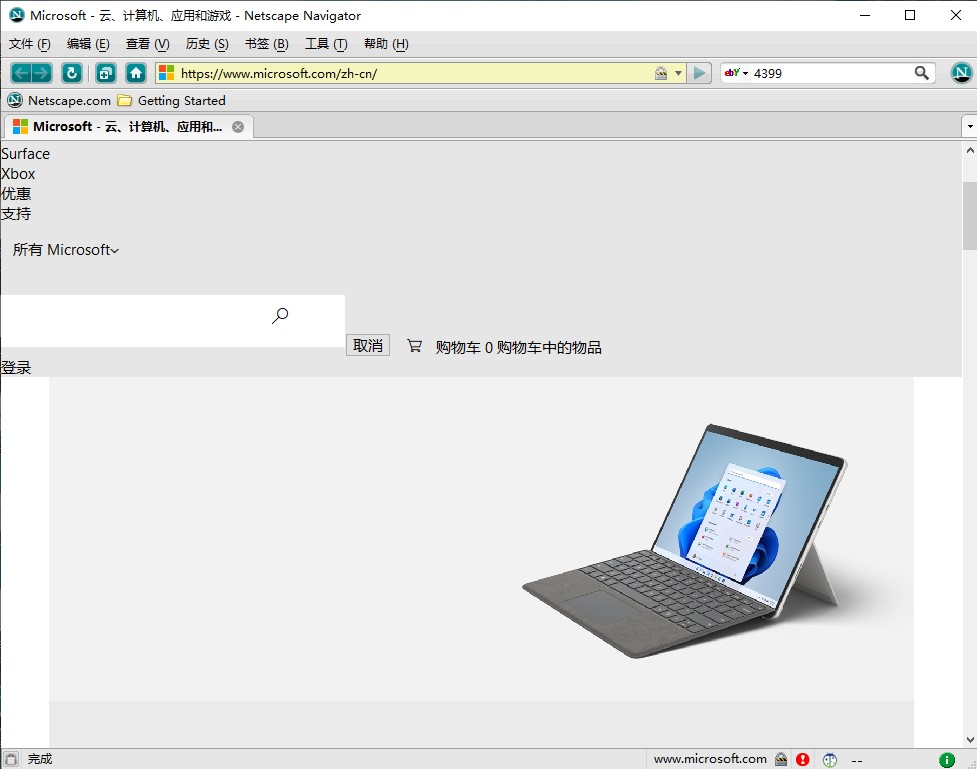Image resolution: width=977 pixels, height=769 pixels.
Task: Open the 书签 (B) menu
Action: point(266,44)
